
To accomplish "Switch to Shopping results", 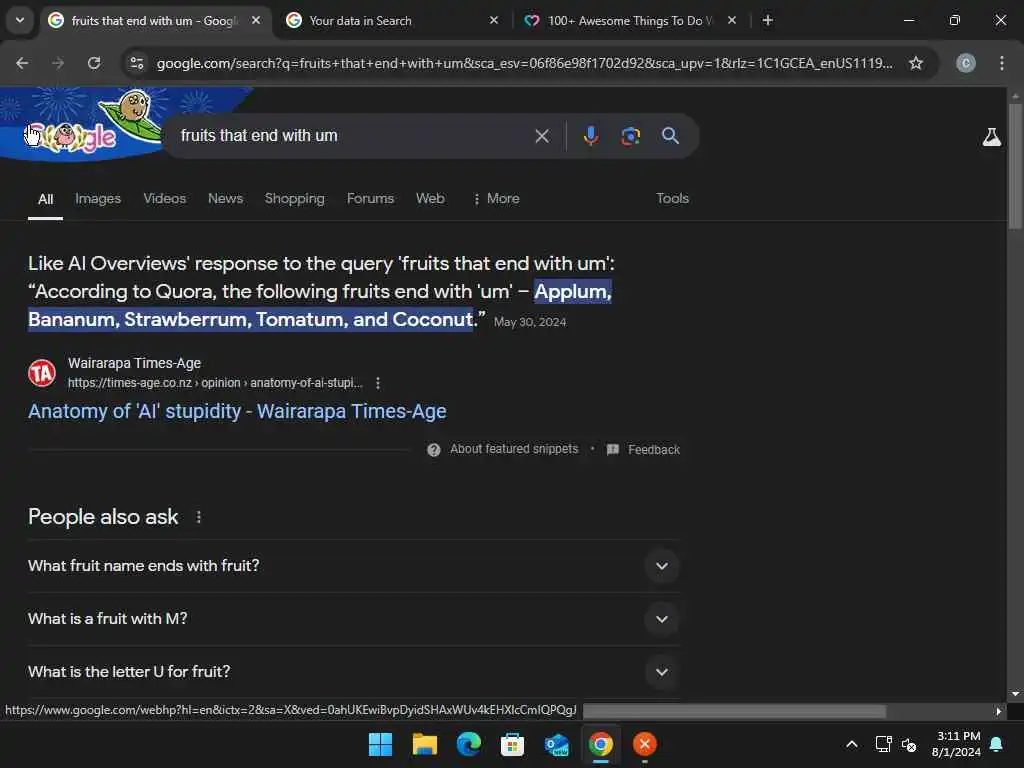I will click(x=295, y=199).
